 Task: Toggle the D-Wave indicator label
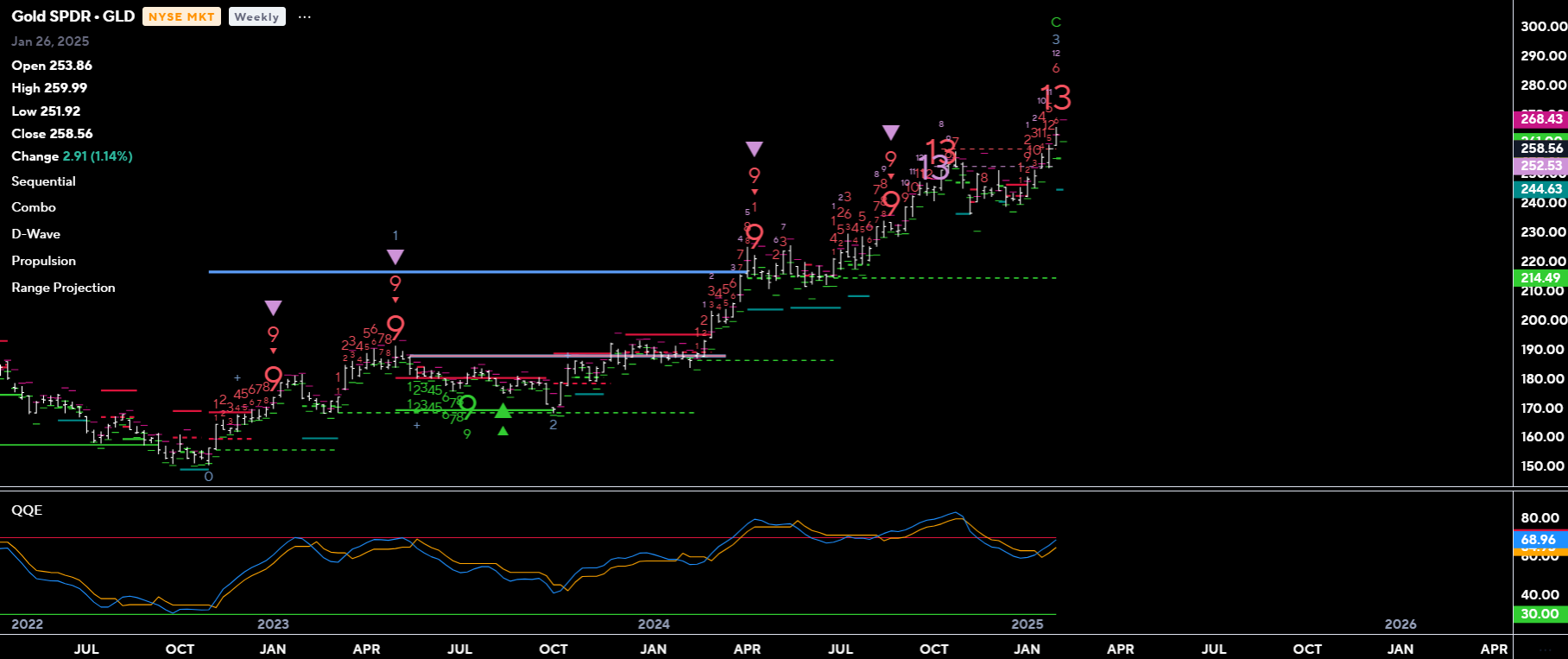coord(35,234)
